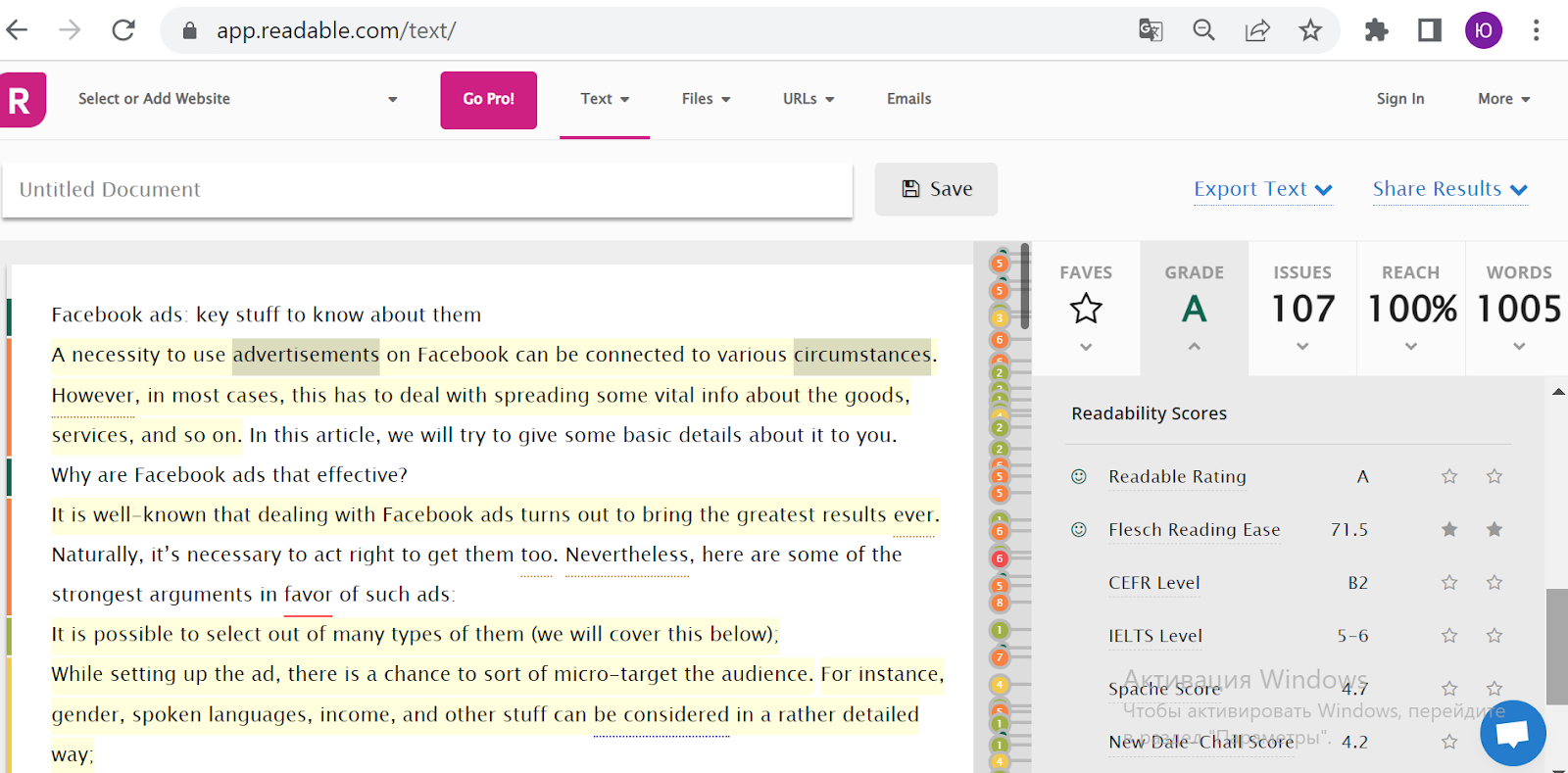This screenshot has width=1568, height=773.
Task: Open the Text menu tab
Action: coord(605,99)
